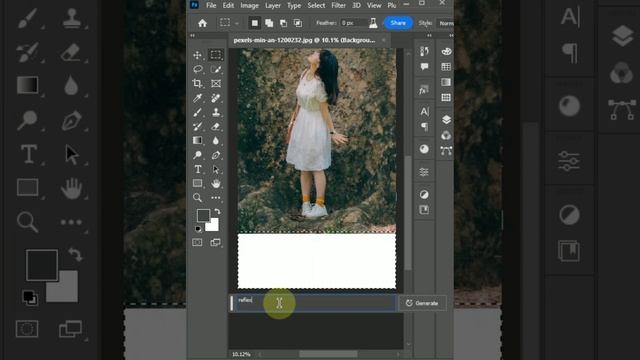Select the Dodge tool
This screenshot has width=640, height=360.
tap(198, 155)
